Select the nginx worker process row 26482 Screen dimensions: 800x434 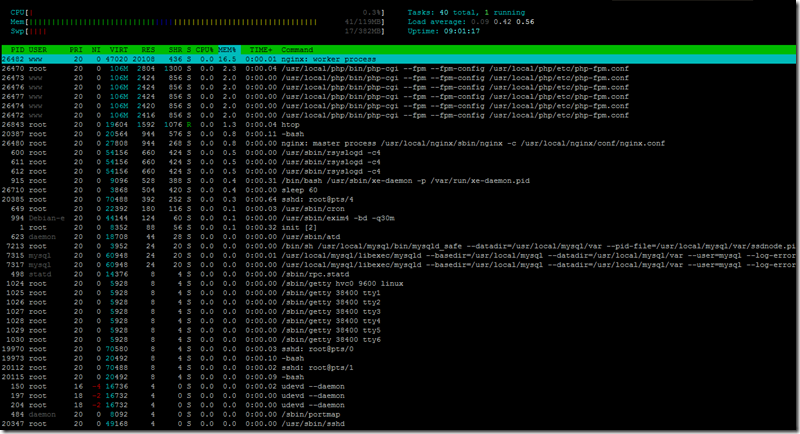click(398, 59)
